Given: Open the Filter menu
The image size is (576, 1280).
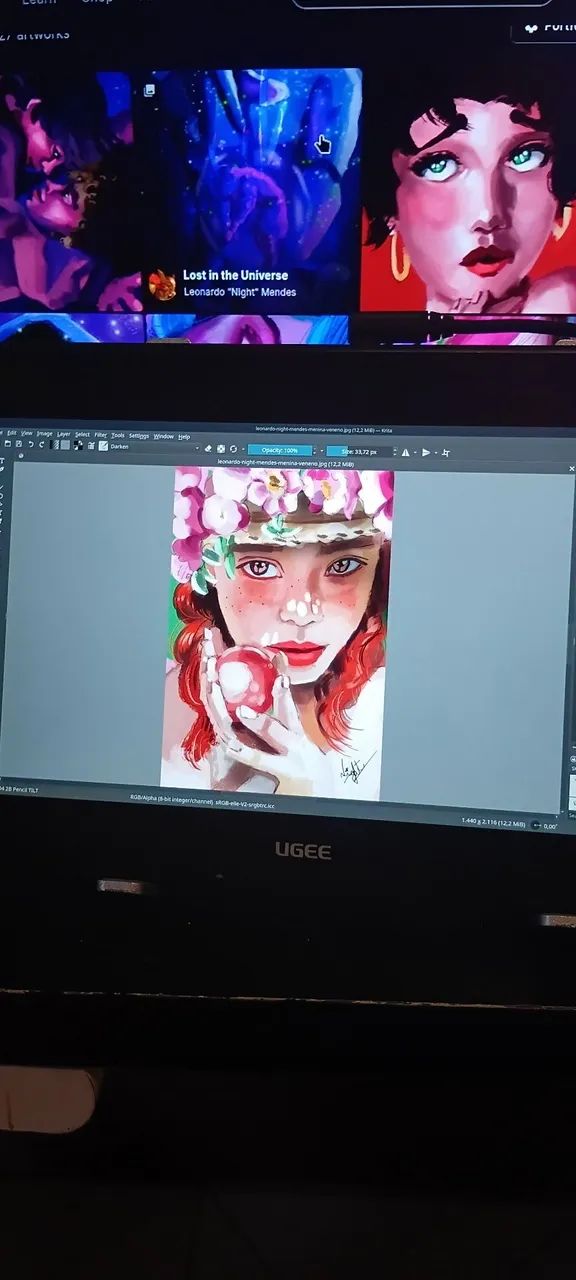Looking at the screenshot, I should (x=101, y=435).
